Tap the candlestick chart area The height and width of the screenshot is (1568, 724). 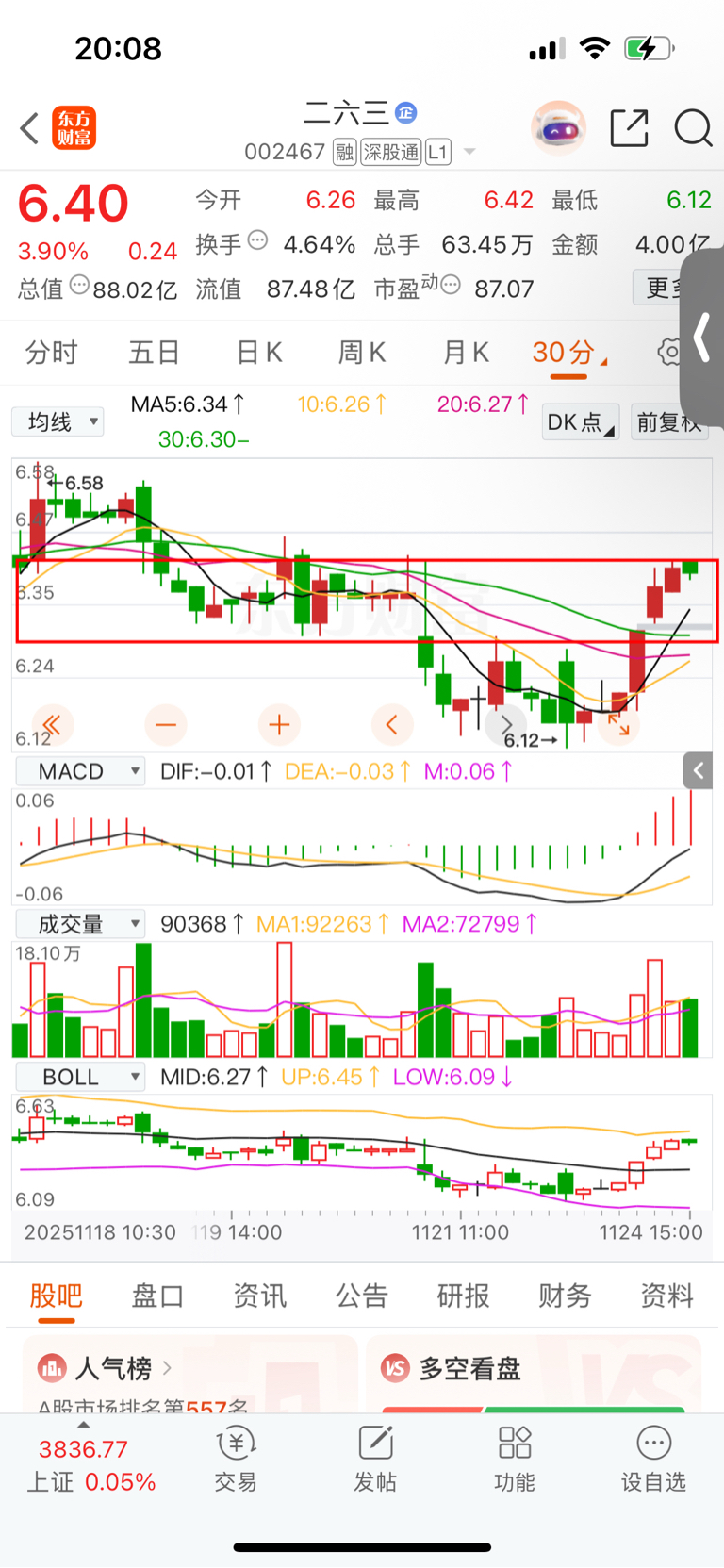362,603
